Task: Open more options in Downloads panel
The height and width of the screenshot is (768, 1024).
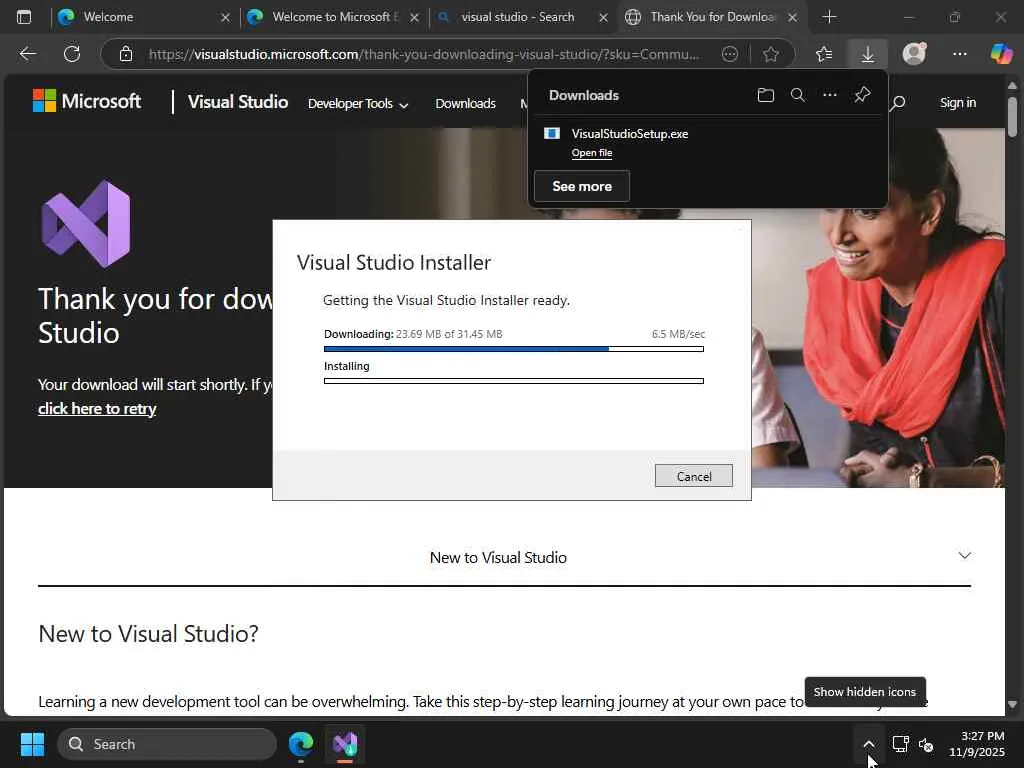Action: point(829,95)
